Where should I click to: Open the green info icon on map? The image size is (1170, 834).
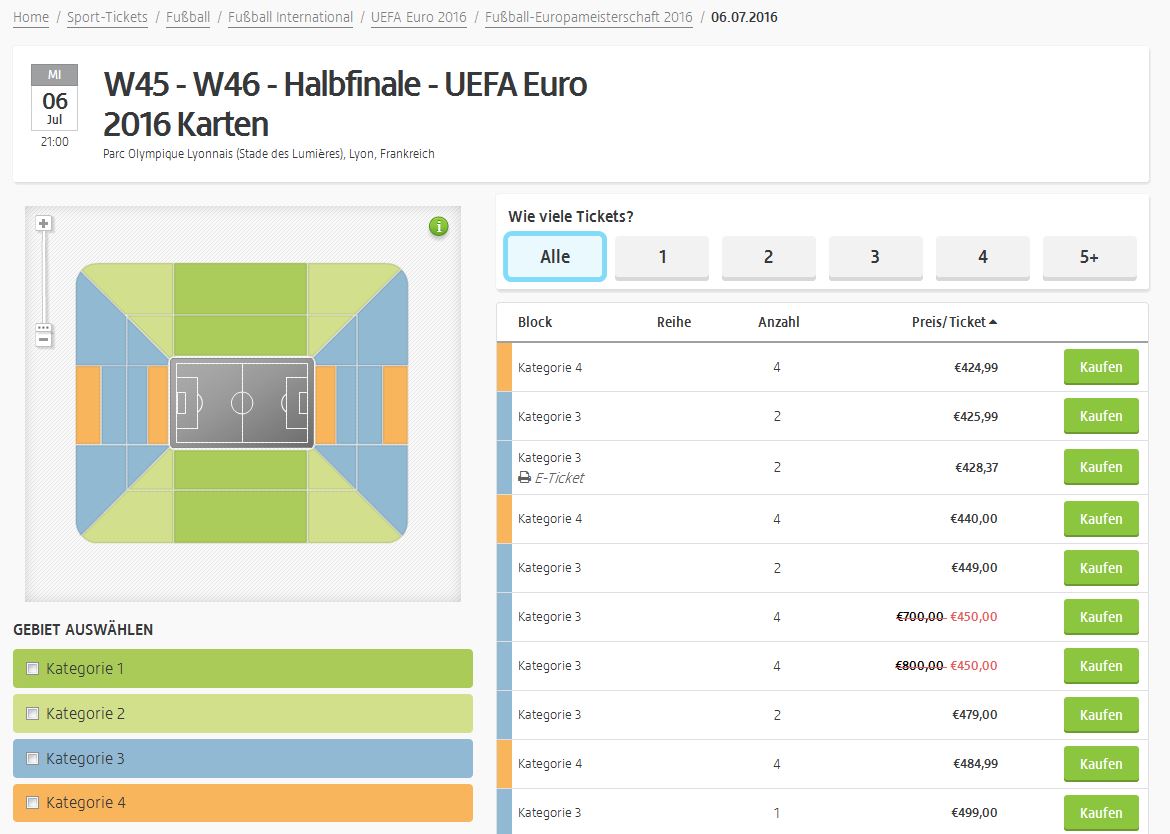pyautogui.click(x=438, y=227)
